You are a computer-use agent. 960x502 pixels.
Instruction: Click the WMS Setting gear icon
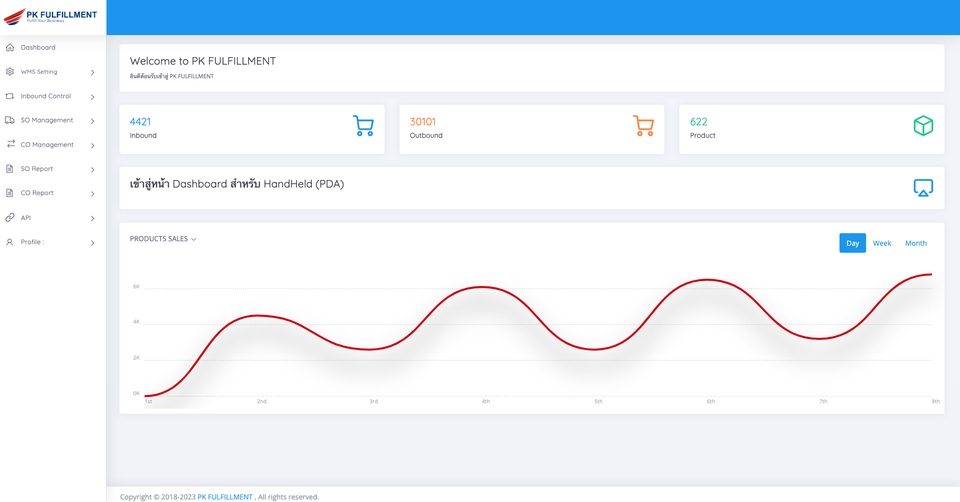pos(10,72)
